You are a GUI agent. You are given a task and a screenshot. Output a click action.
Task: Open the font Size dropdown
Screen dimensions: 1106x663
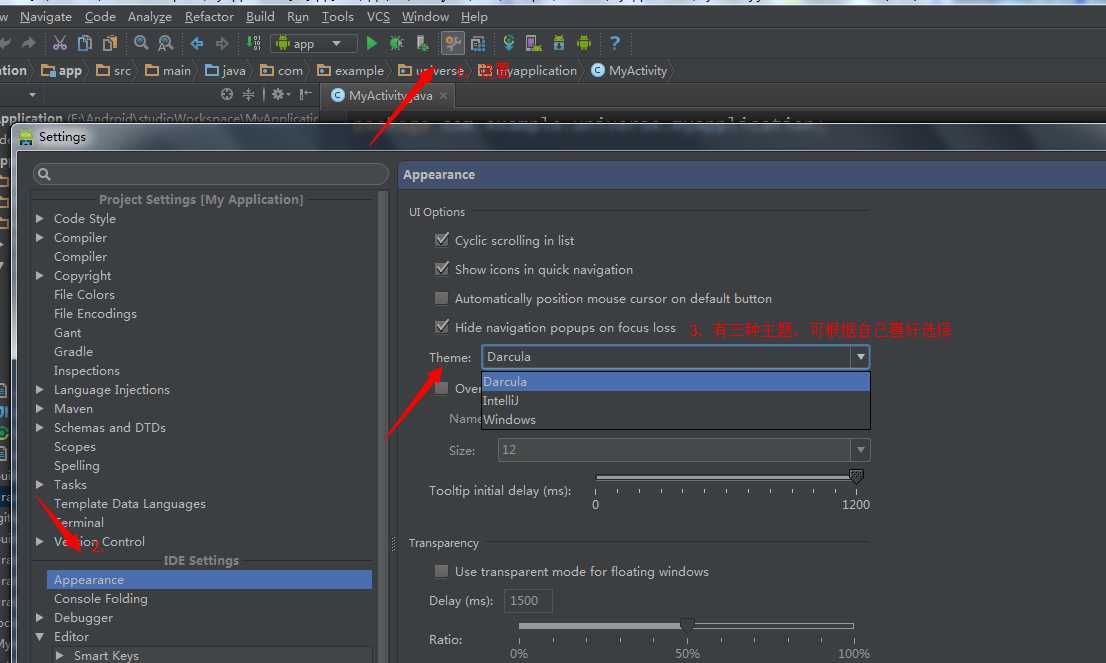860,450
